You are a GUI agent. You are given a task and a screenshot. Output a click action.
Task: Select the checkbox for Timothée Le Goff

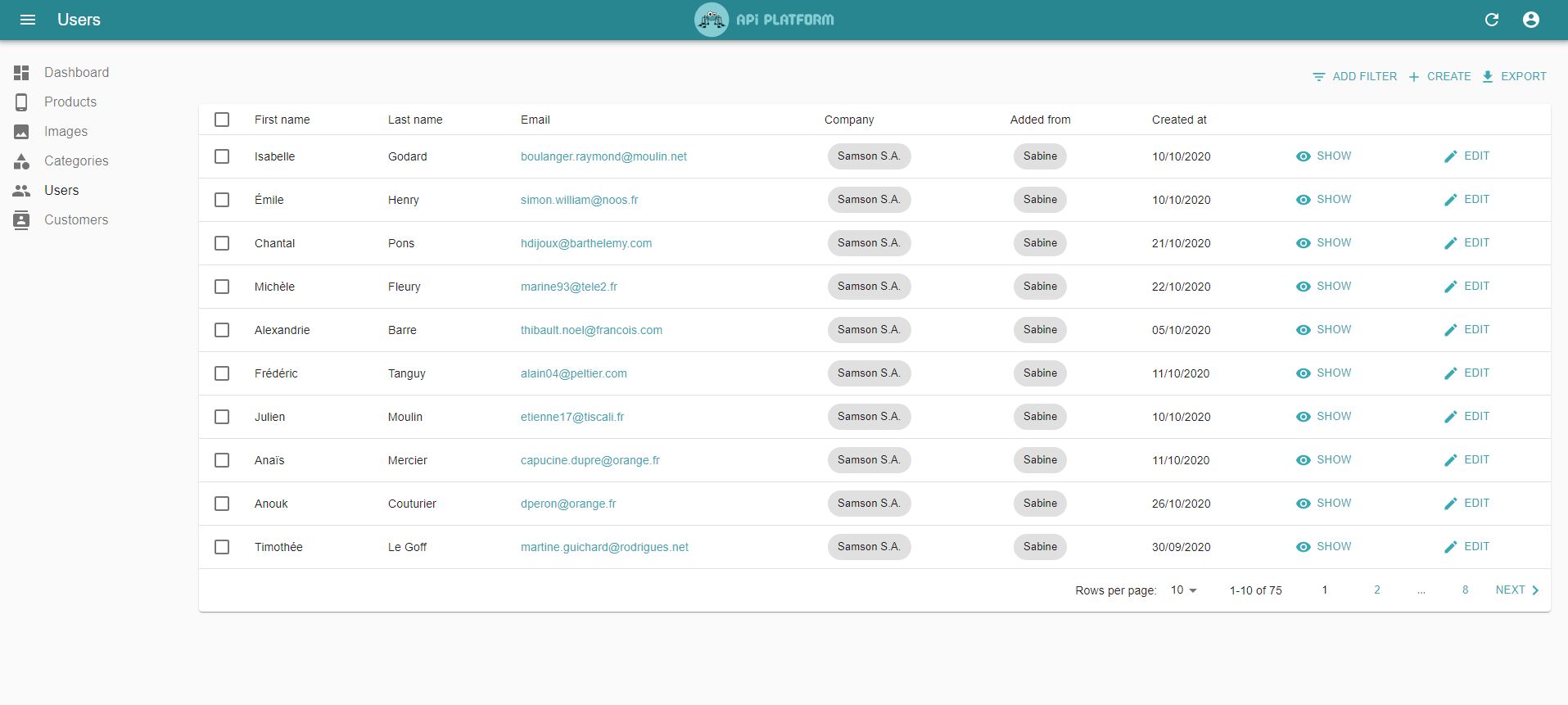point(222,547)
